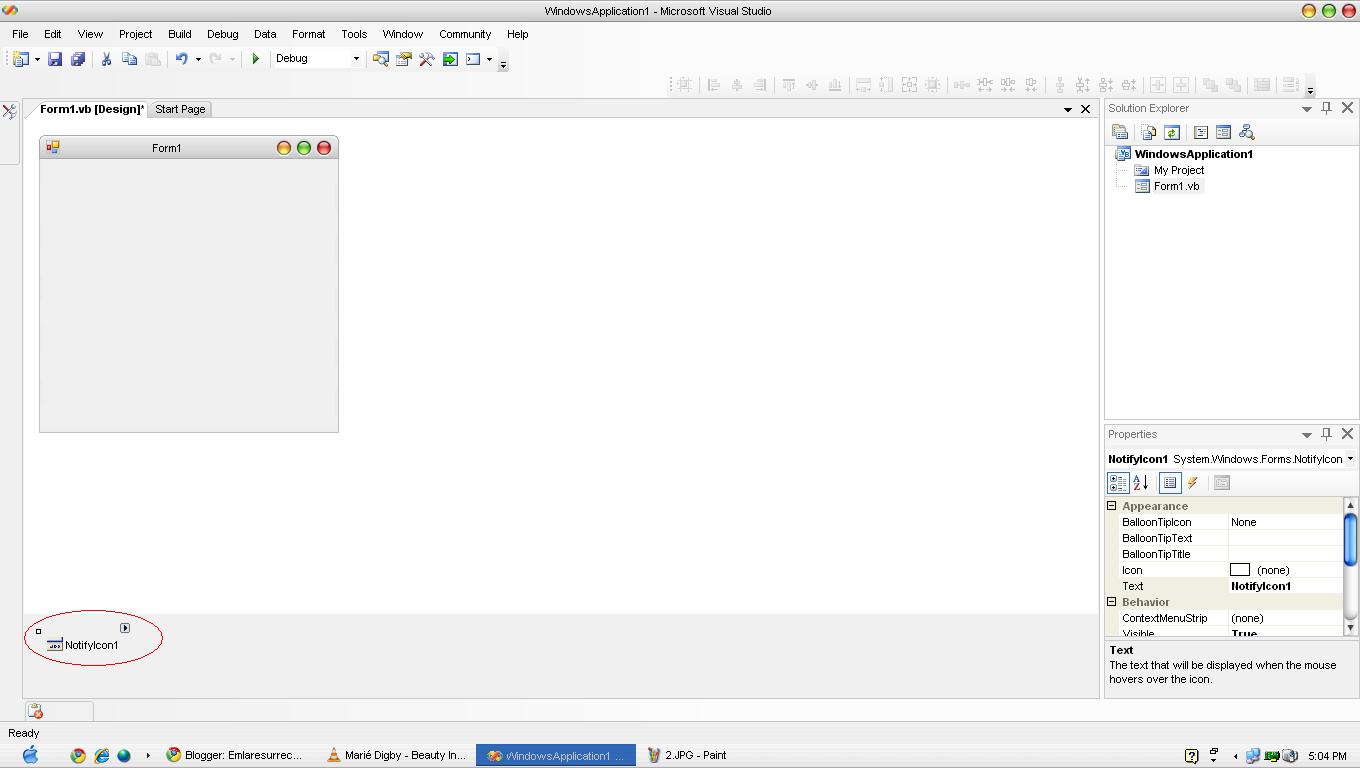The width and height of the screenshot is (1360, 768).
Task: Open the Debug menu
Action: pos(223,34)
